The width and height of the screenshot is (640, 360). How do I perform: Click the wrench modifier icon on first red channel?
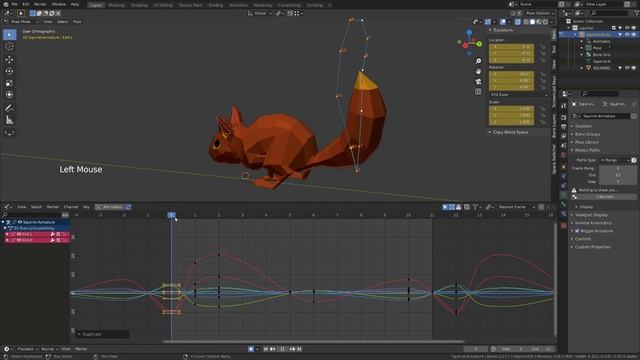[53, 234]
